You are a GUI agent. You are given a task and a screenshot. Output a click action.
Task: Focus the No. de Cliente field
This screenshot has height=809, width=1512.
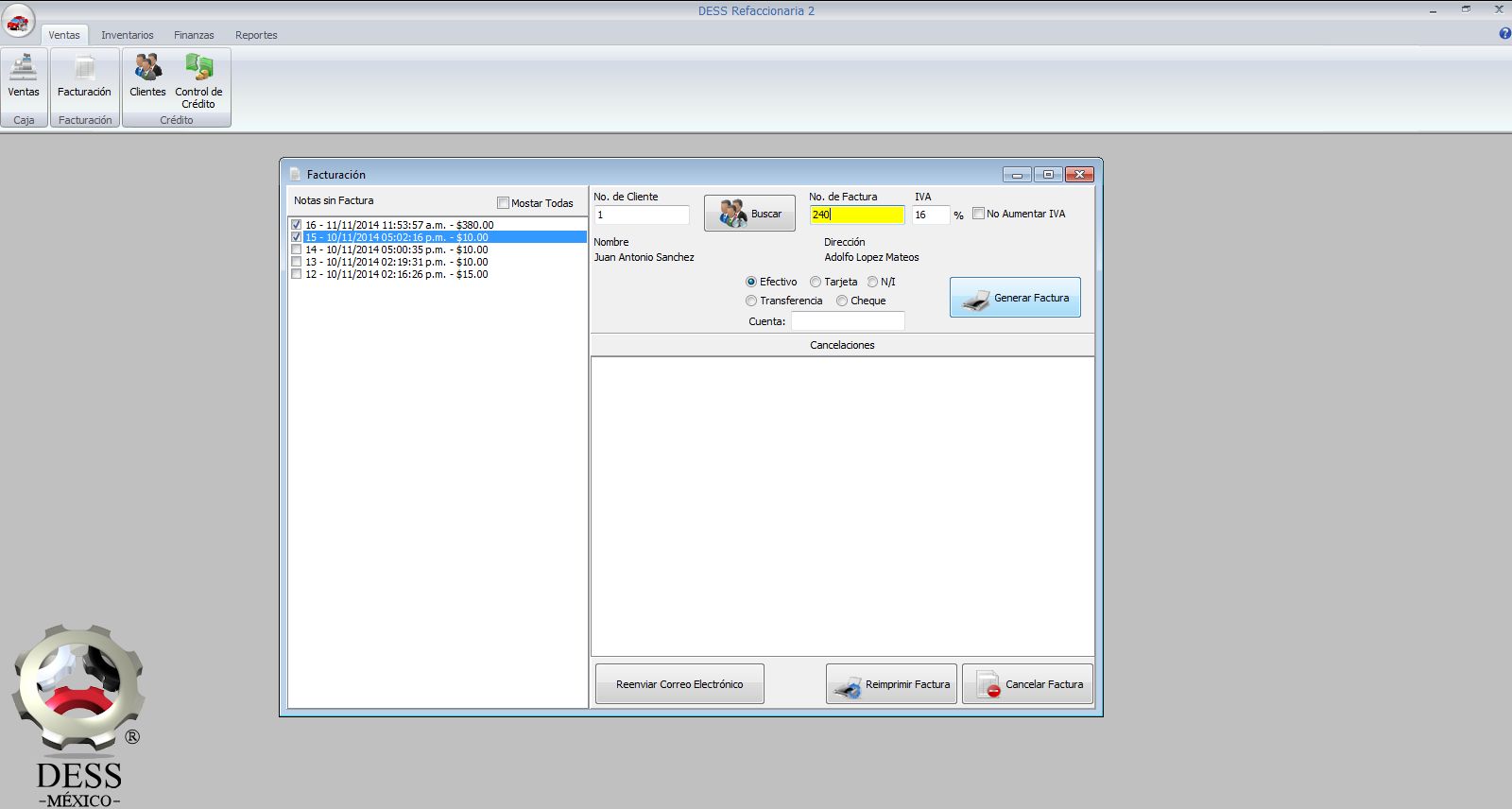(x=642, y=215)
